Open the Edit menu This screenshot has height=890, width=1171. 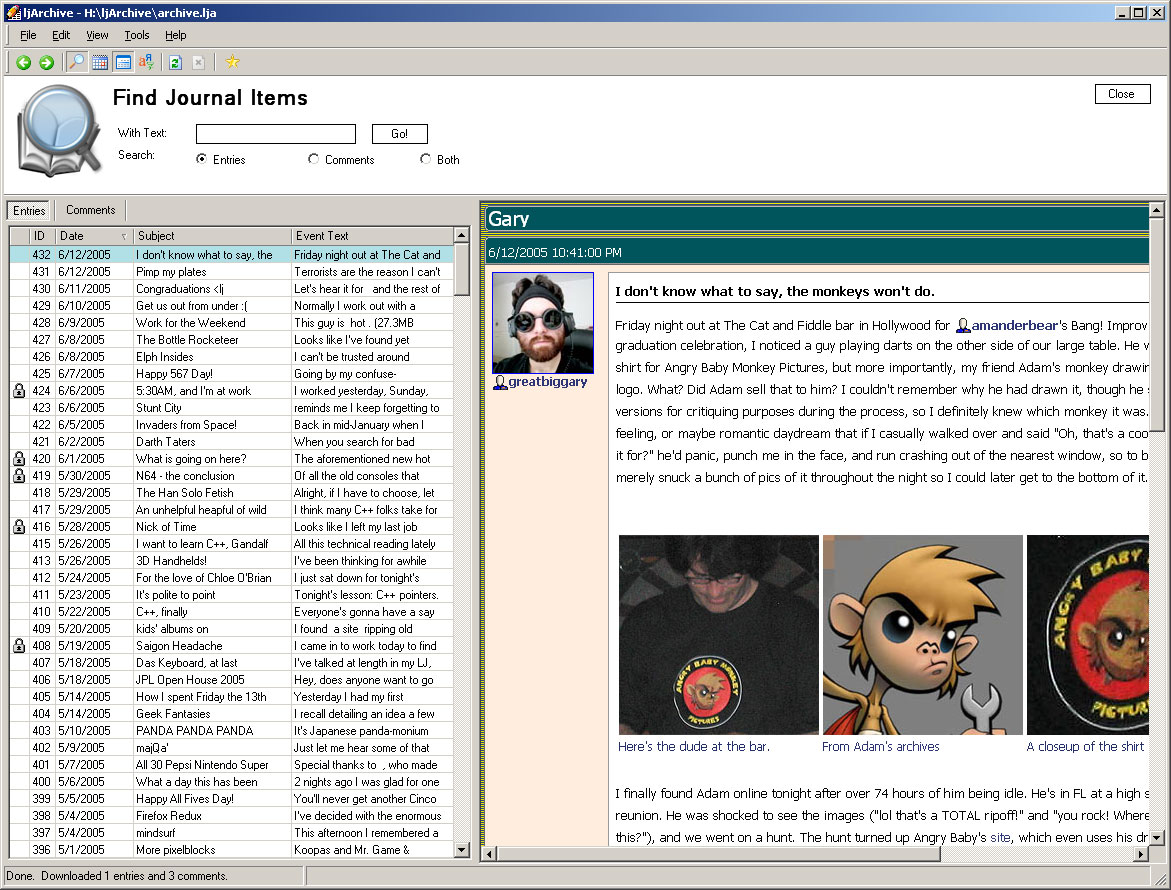pyautogui.click(x=61, y=35)
